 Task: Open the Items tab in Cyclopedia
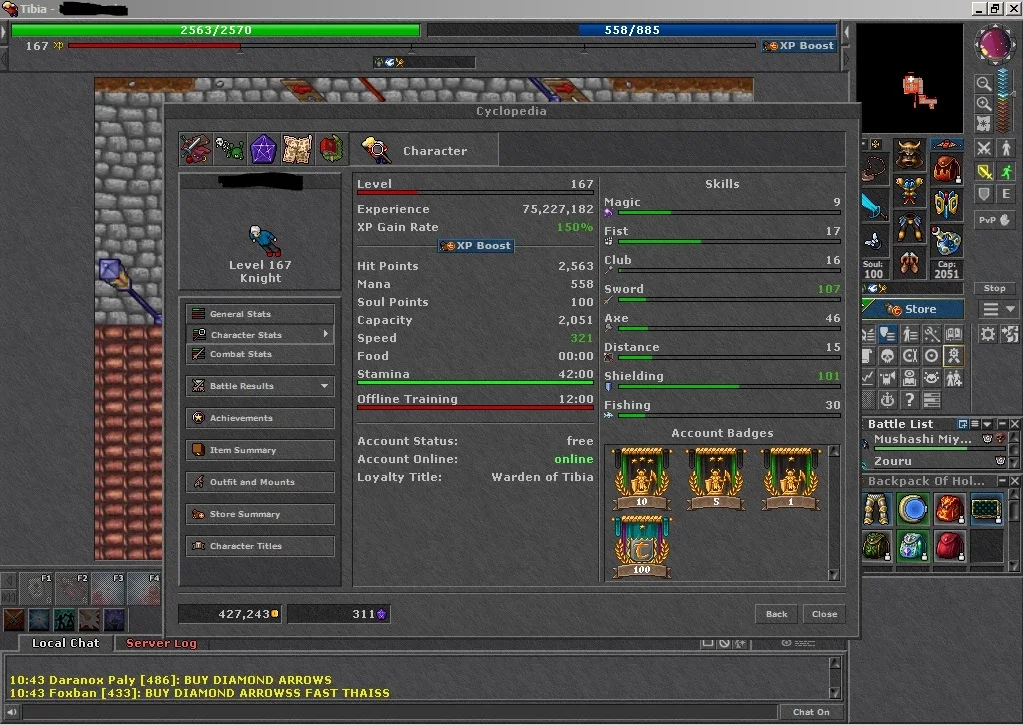(x=195, y=149)
